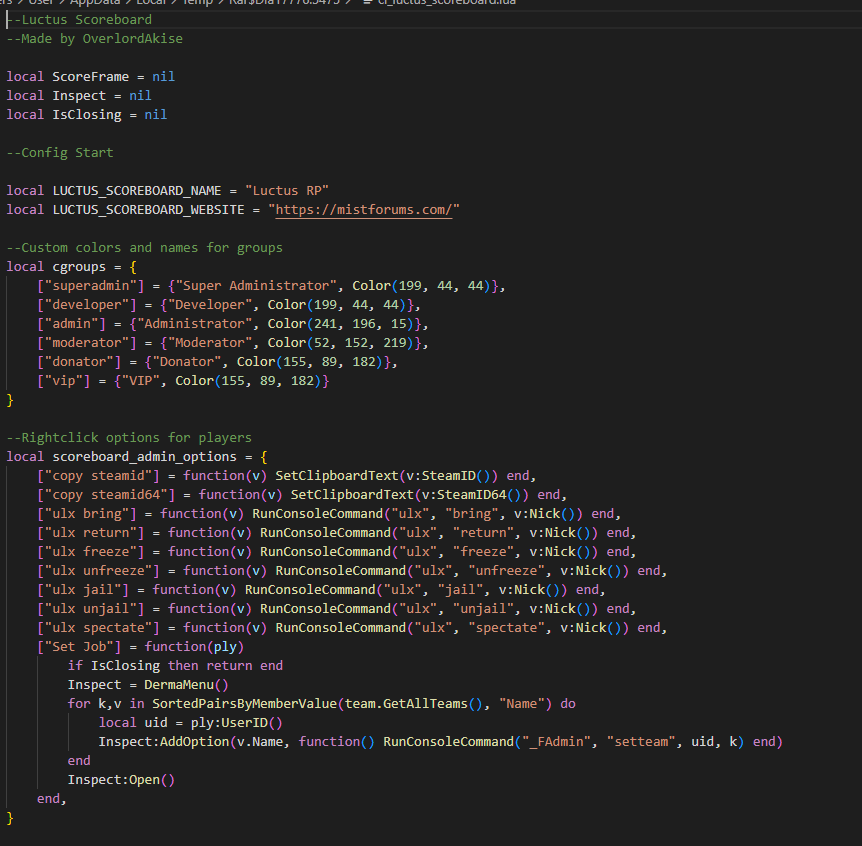Click the "--Config Start" comment
The width and height of the screenshot is (862, 846).
(60, 152)
